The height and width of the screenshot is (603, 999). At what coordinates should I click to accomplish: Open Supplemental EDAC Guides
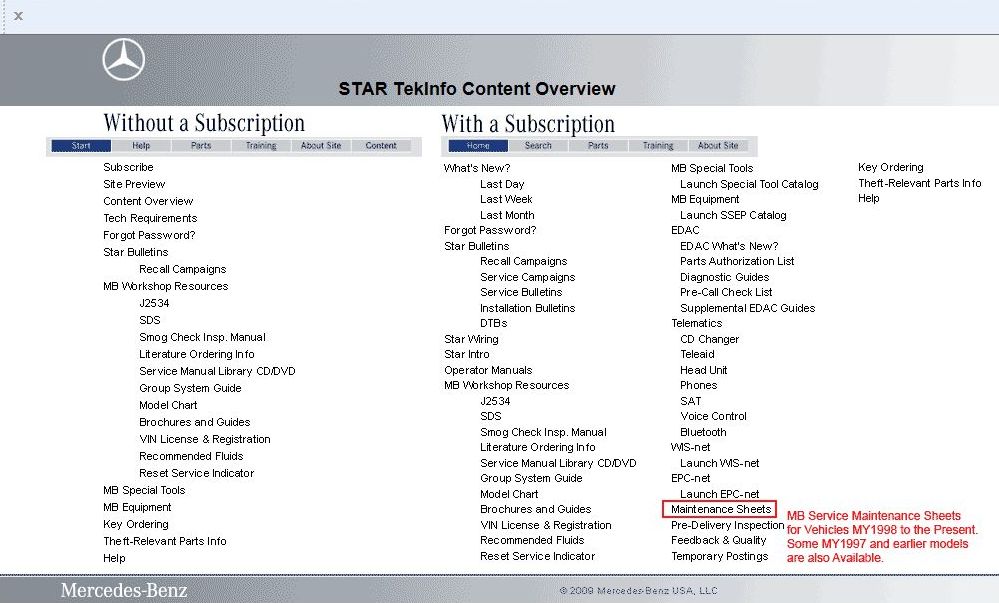point(747,308)
